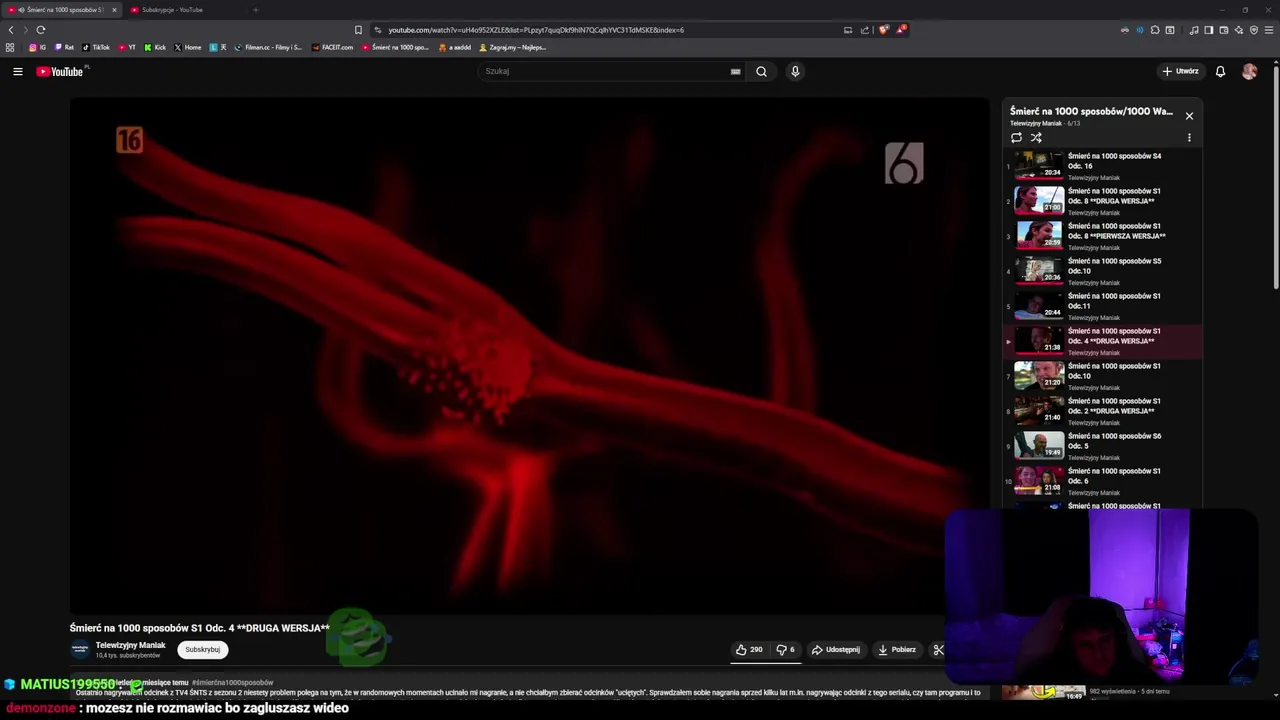The width and height of the screenshot is (1280, 720).
Task: Share the page using the address bar icon
Action: point(865,30)
